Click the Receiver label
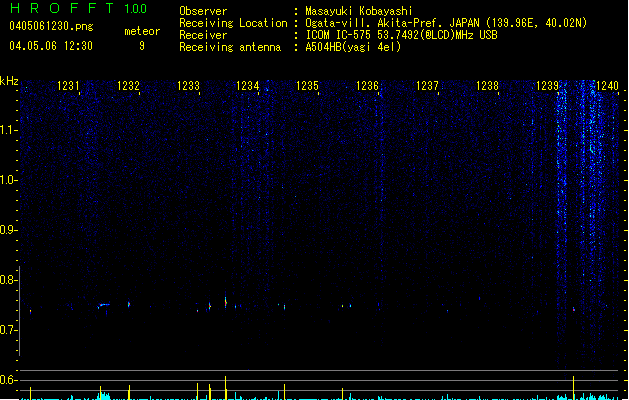 pos(203,35)
